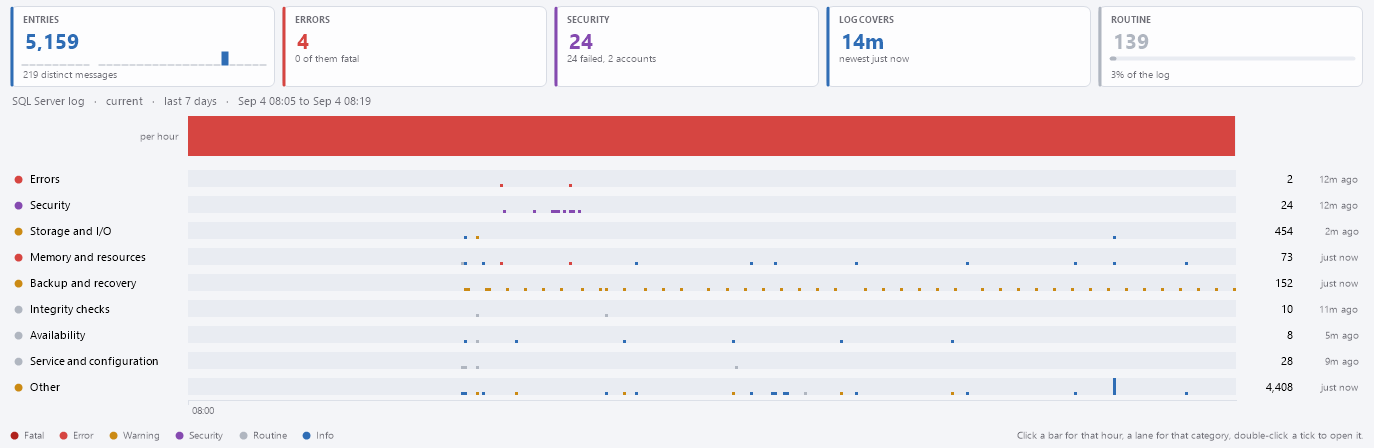
Task: Click the orange dot beside Backup and recovery
Action: [18, 284]
